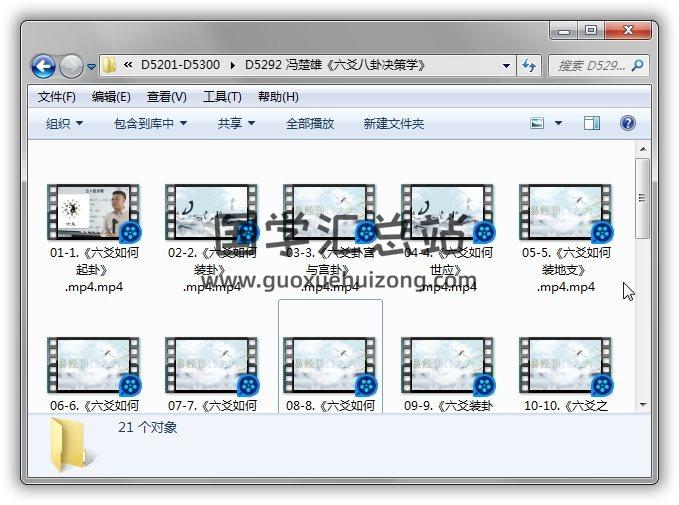This screenshot has width=679, height=505.
Task: Toggle the preview pane icon
Action: (x=592, y=124)
